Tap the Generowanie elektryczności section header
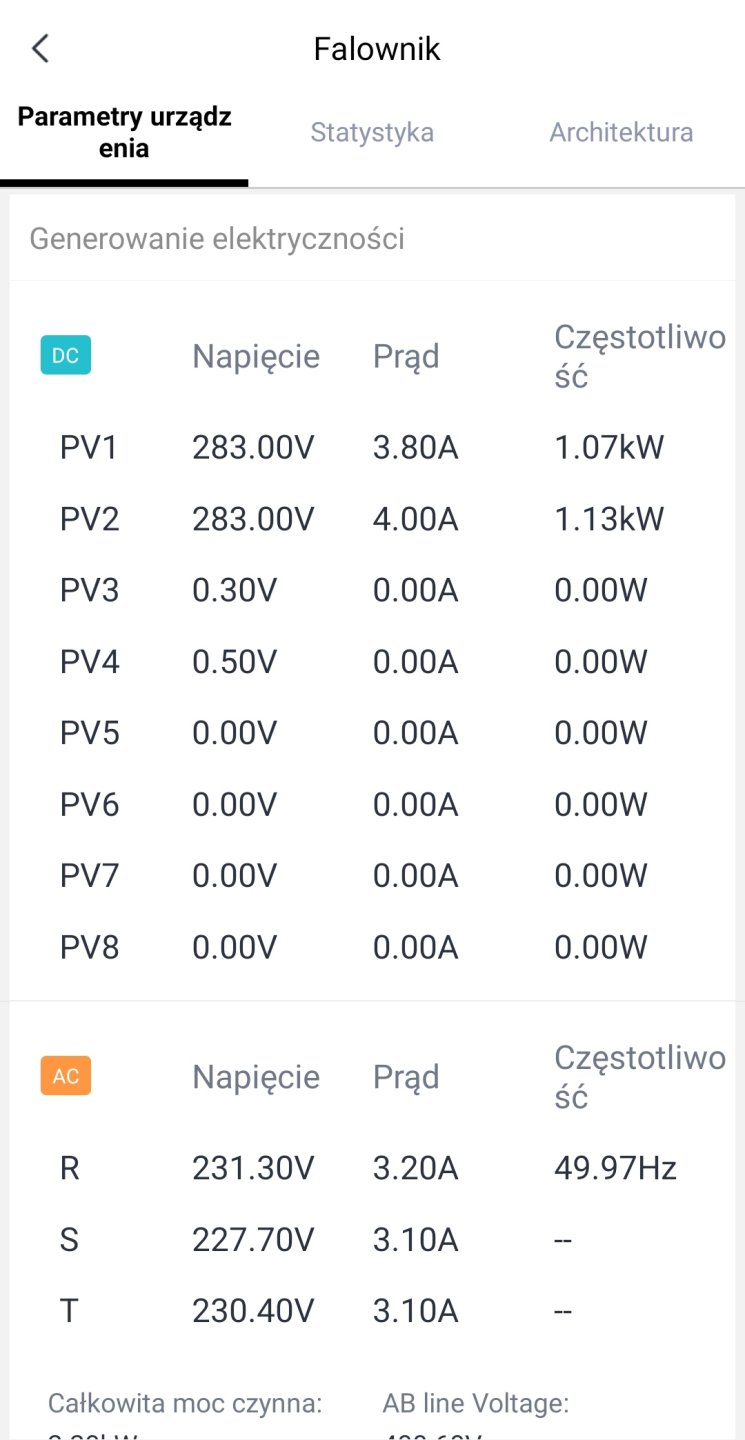745x1440 pixels. 217,239
